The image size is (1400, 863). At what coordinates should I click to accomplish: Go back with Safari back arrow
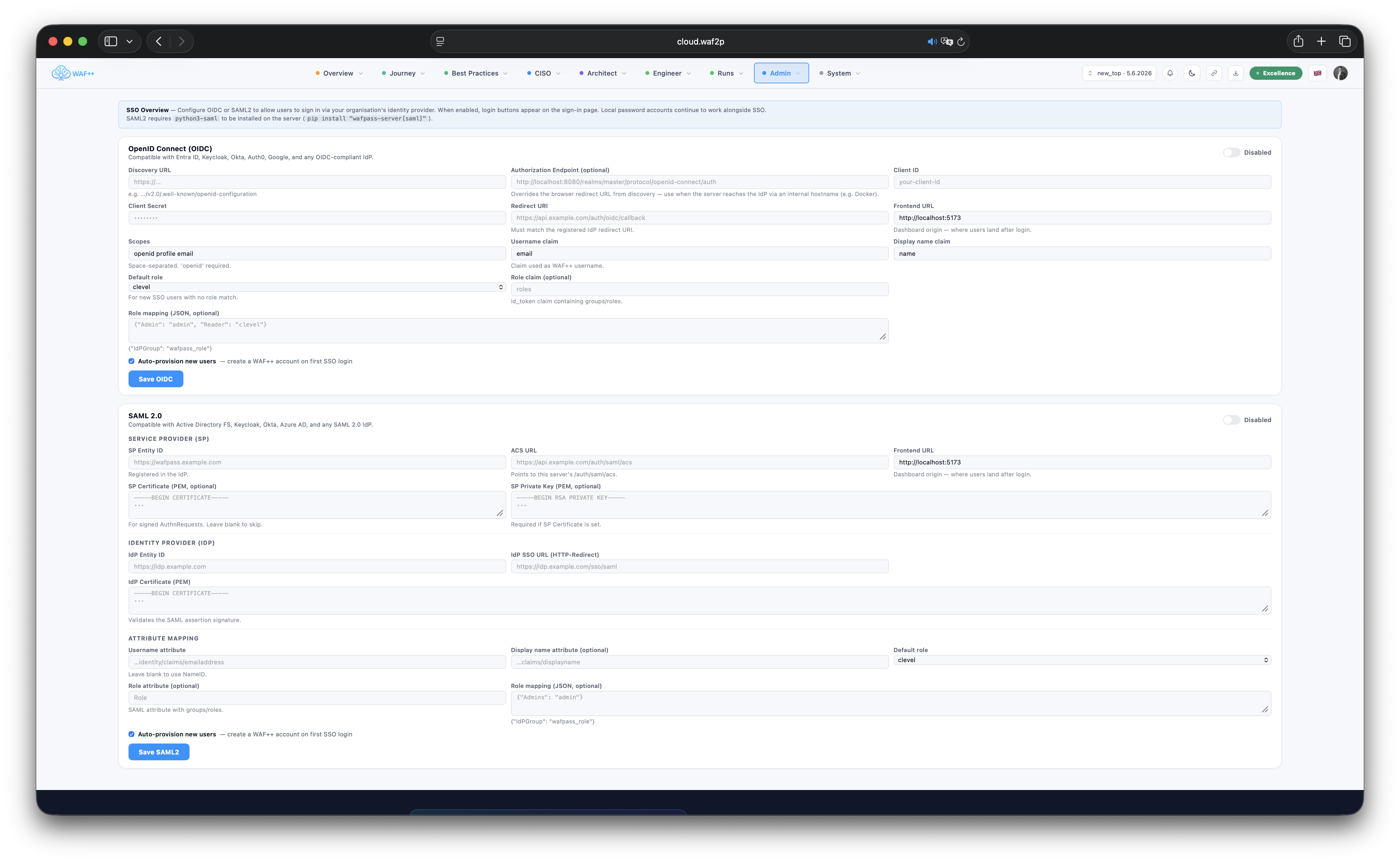[159, 41]
